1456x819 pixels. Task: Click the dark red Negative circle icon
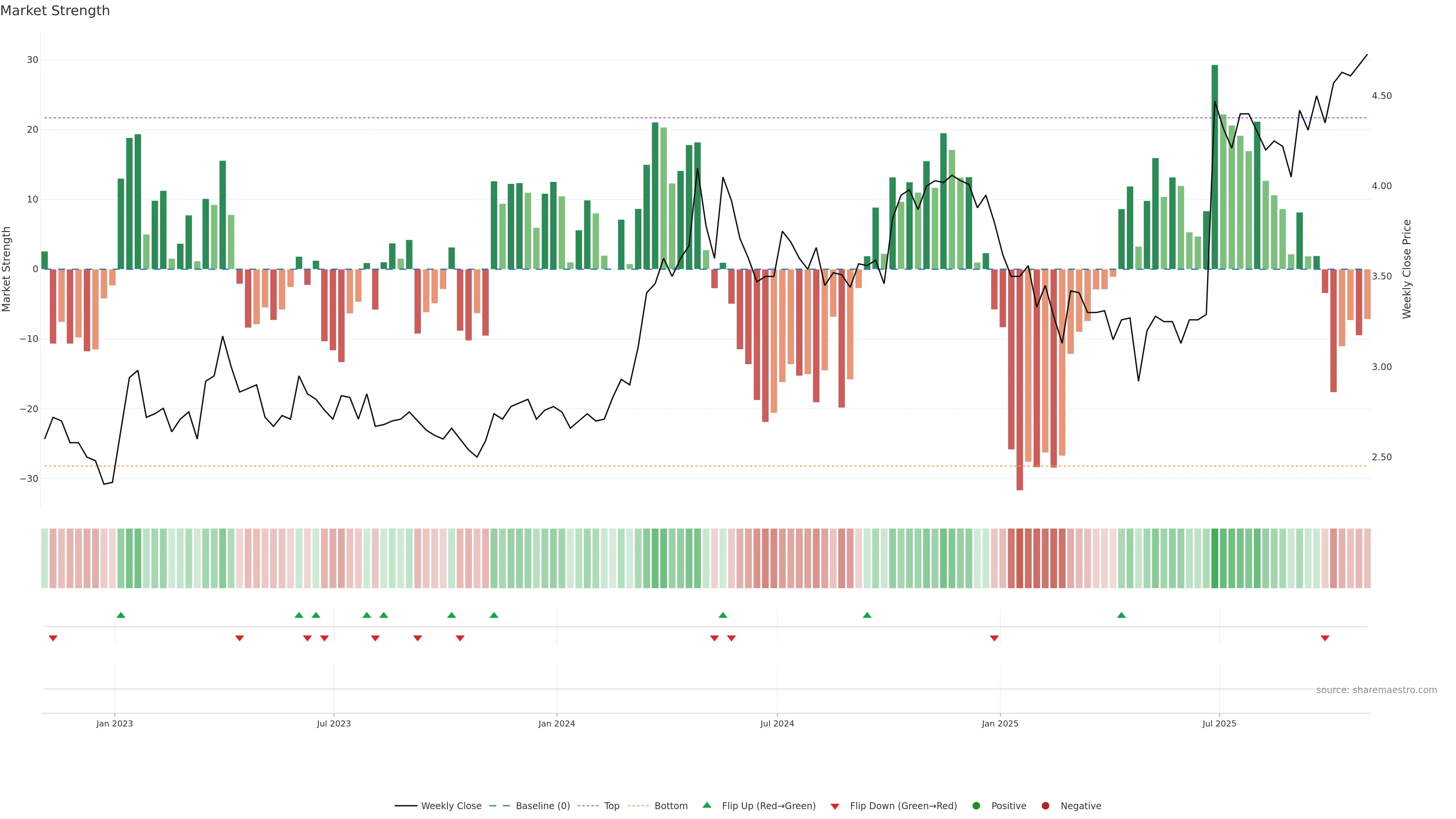1045,806
